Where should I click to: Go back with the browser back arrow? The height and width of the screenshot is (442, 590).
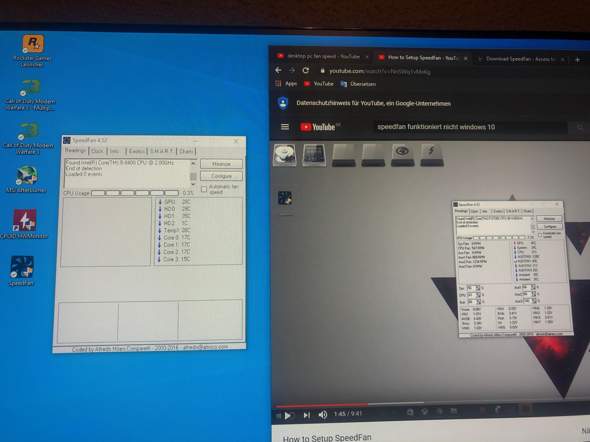[x=278, y=70]
